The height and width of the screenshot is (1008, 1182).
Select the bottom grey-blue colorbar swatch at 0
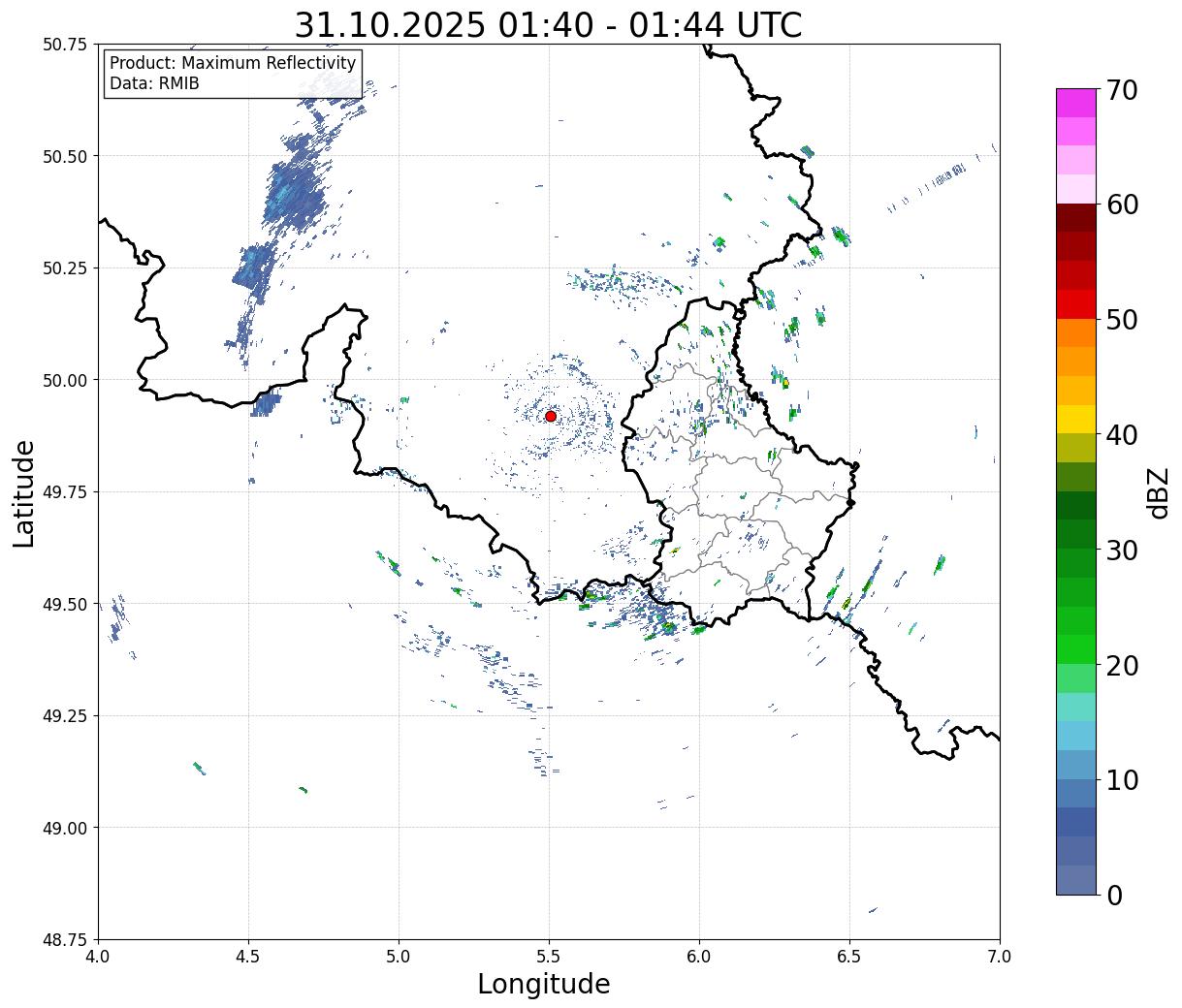click(1076, 879)
